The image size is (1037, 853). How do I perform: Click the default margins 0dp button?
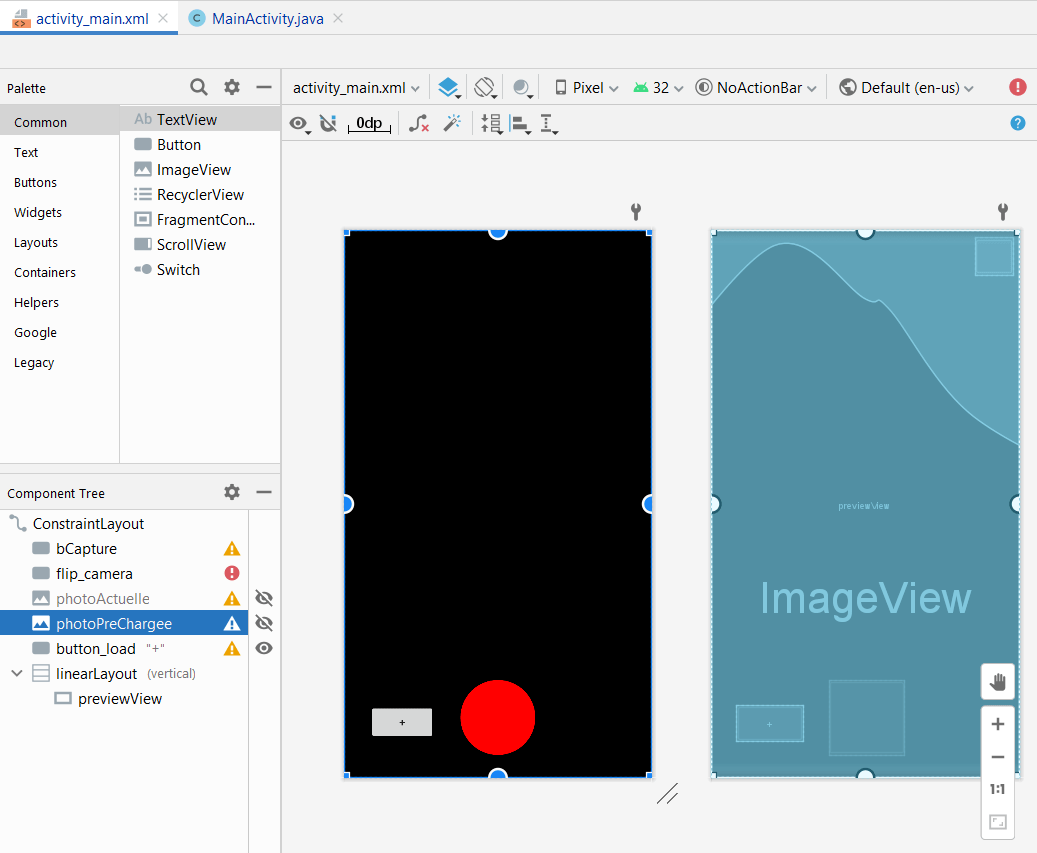pyautogui.click(x=369, y=123)
